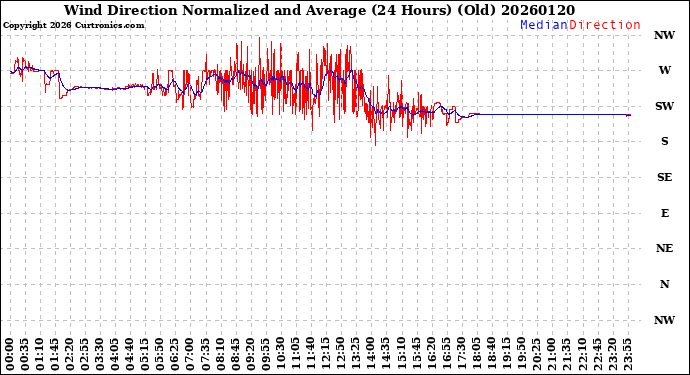Click the 'Copyright 2026 Curtronics.com' text
The image size is (690, 375).
point(73,25)
